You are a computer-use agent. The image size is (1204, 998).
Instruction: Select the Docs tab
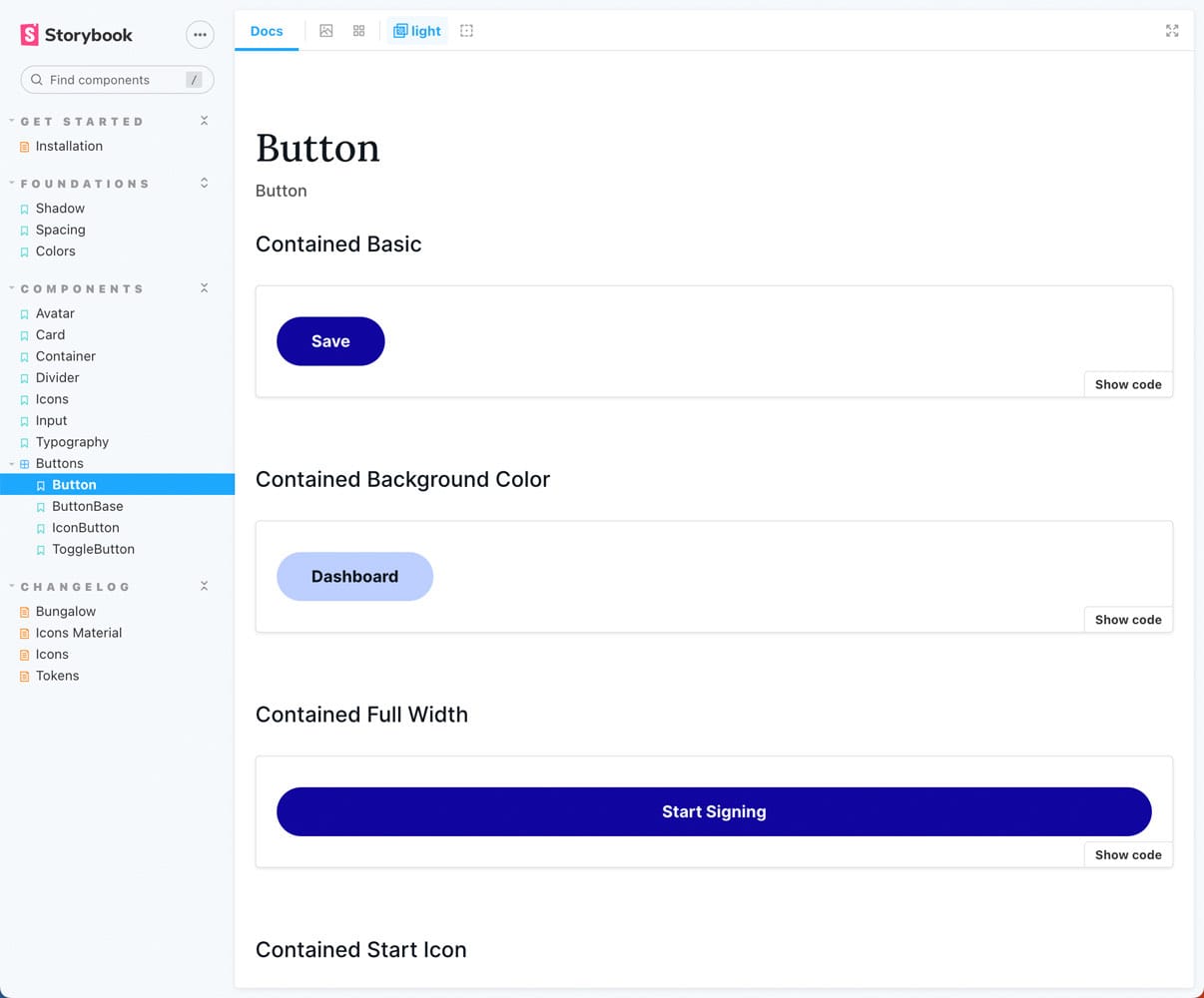(x=267, y=31)
